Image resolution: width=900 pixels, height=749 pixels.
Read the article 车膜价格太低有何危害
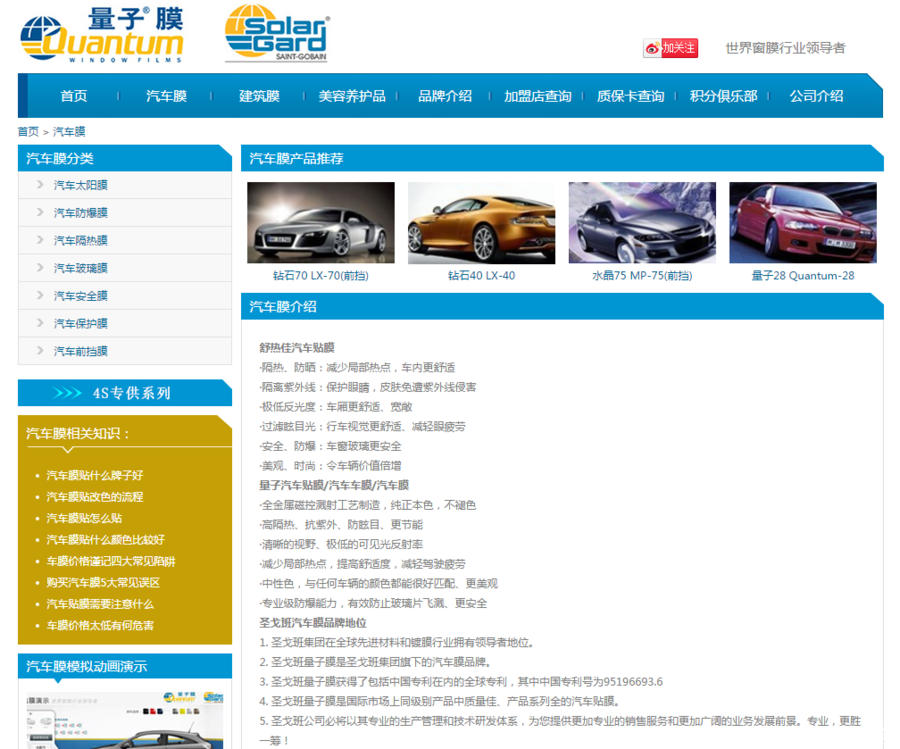(100, 626)
